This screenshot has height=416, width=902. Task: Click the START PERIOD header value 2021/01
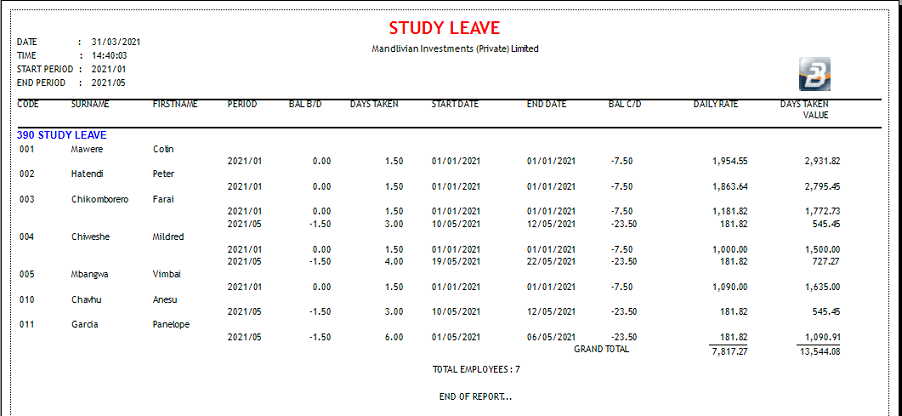tap(109, 69)
